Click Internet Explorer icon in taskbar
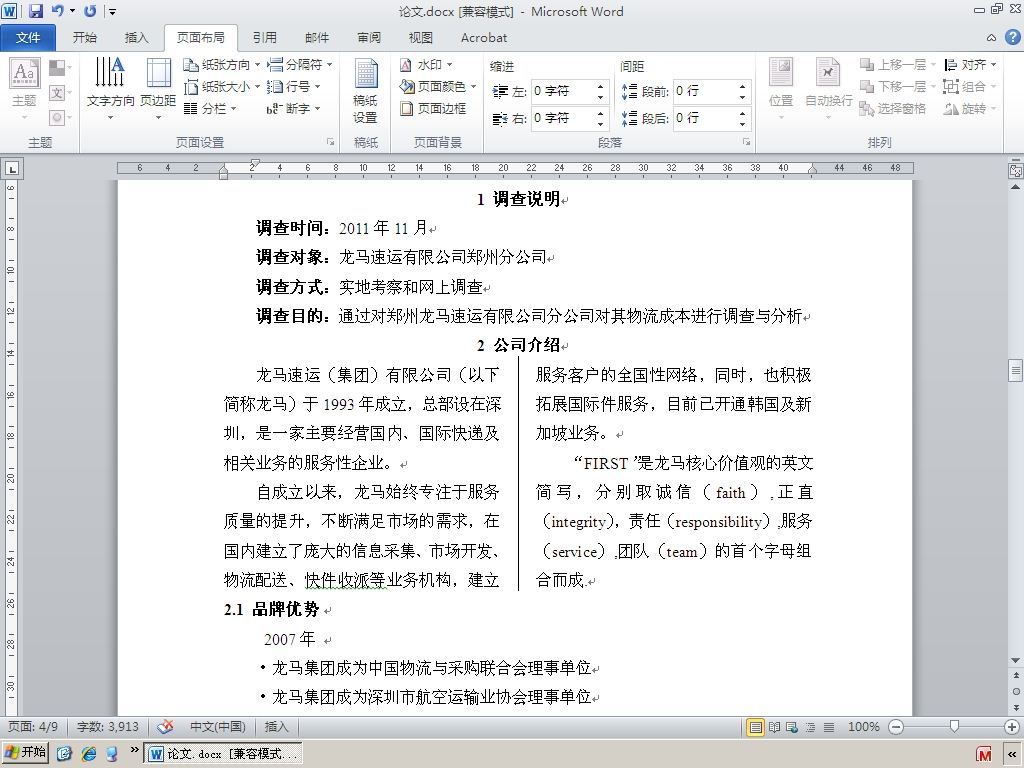1024x768 pixels. 89,754
